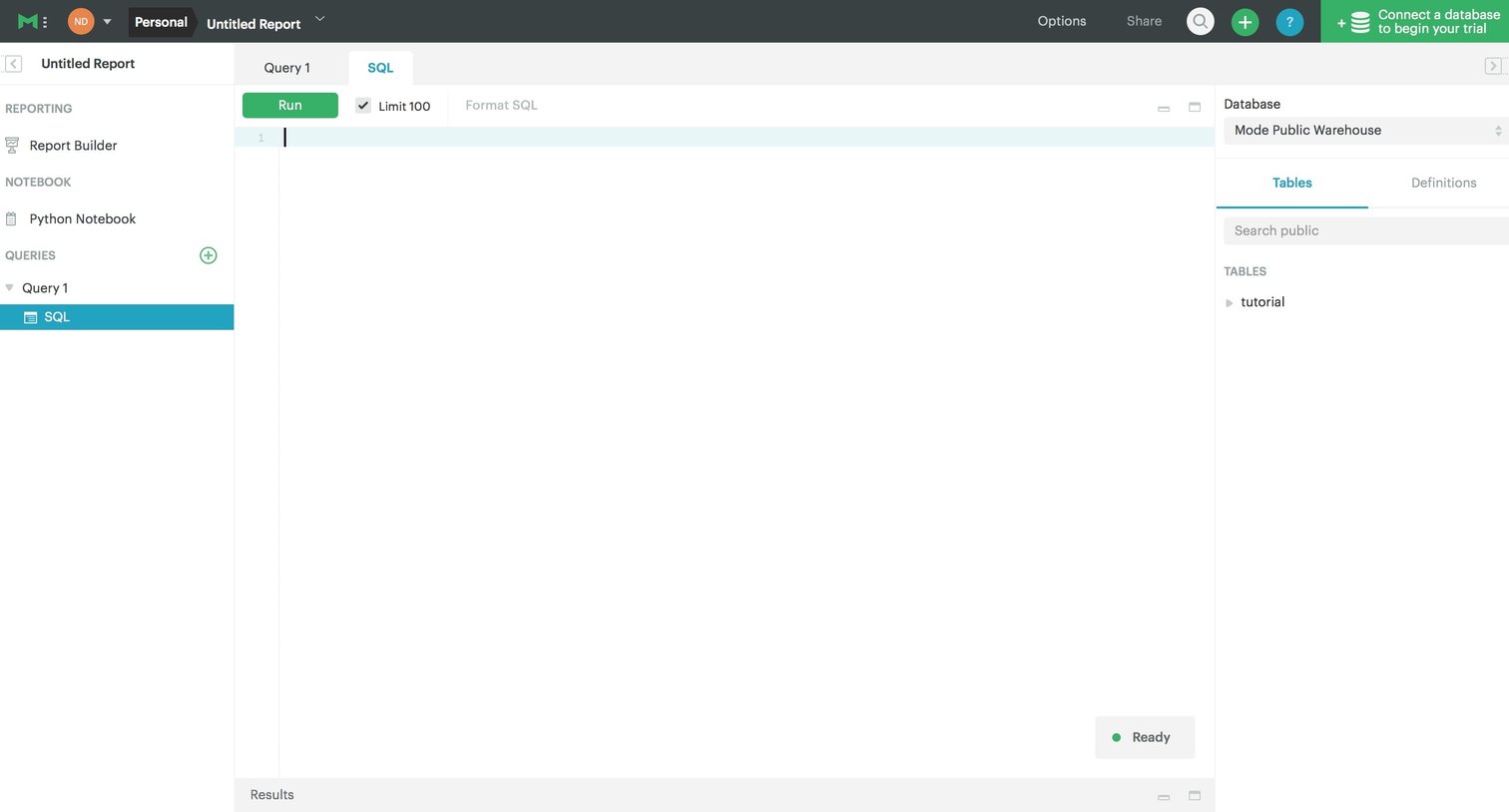Expand the tutorial schema triangle
1509x812 pixels.
tap(1230, 302)
